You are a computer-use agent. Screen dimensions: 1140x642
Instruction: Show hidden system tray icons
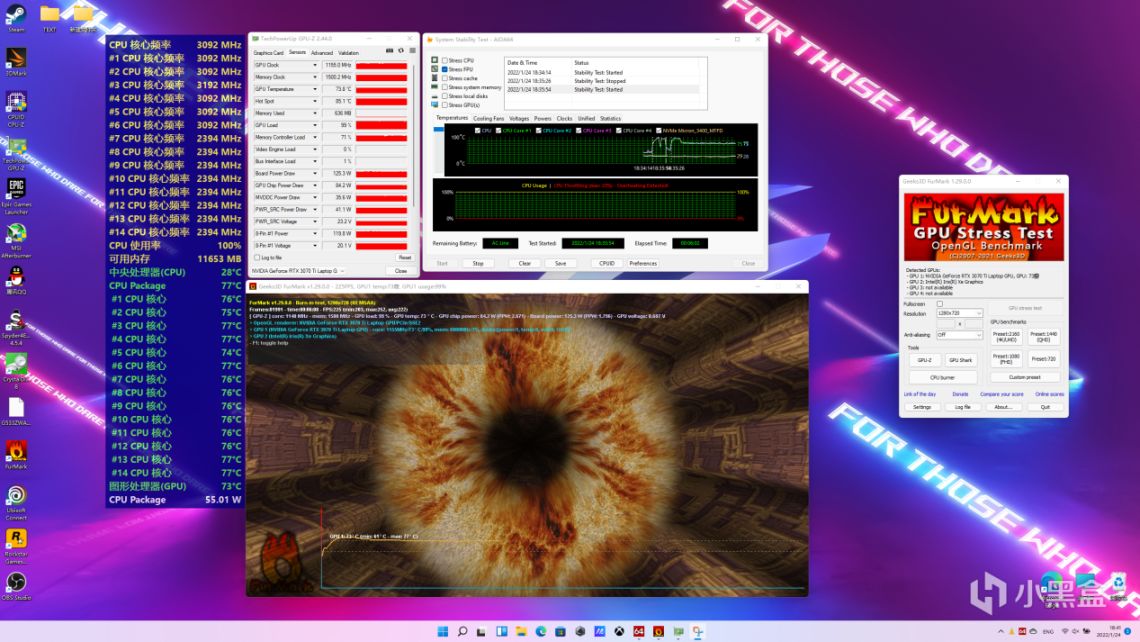click(x=1000, y=631)
